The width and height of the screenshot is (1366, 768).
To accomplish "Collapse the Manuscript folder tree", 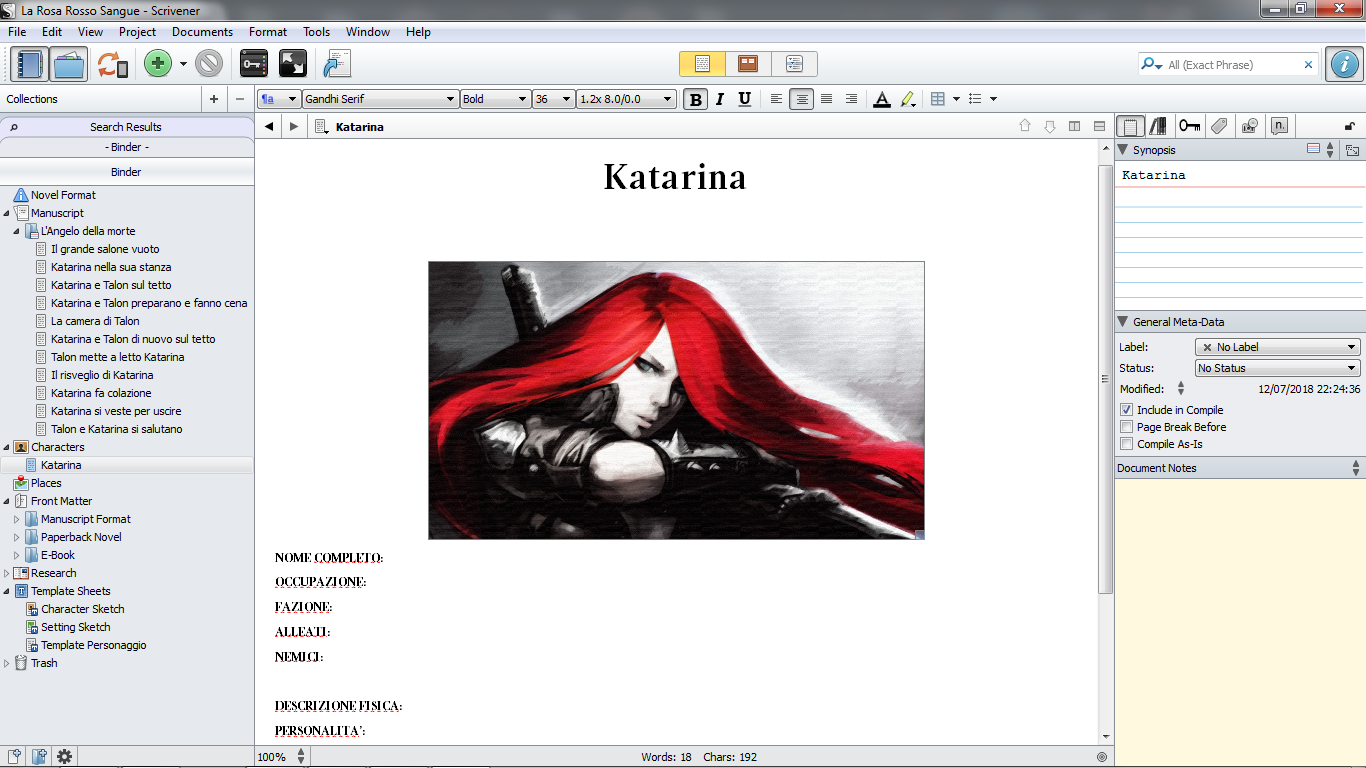I will click(7, 213).
